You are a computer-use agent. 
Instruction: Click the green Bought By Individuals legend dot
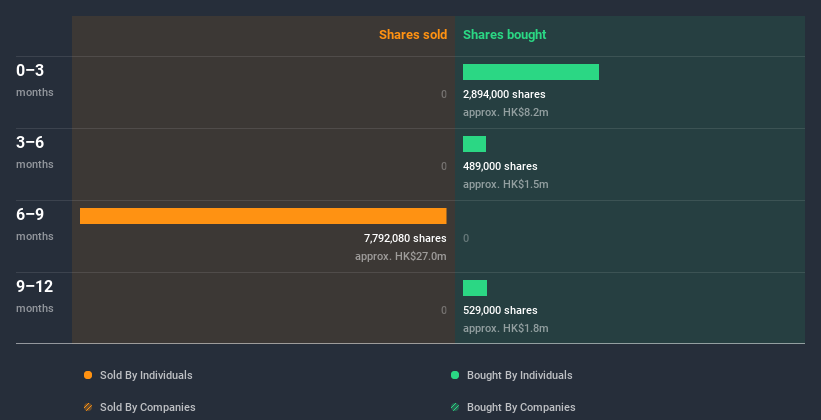click(x=455, y=375)
